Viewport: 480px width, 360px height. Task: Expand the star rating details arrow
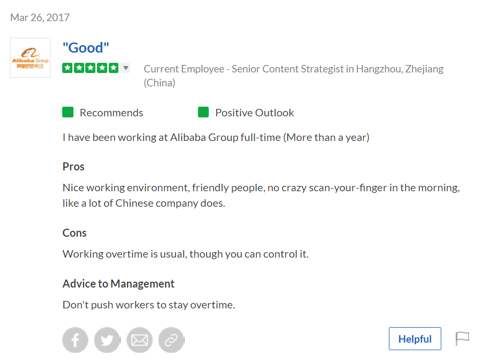(126, 68)
